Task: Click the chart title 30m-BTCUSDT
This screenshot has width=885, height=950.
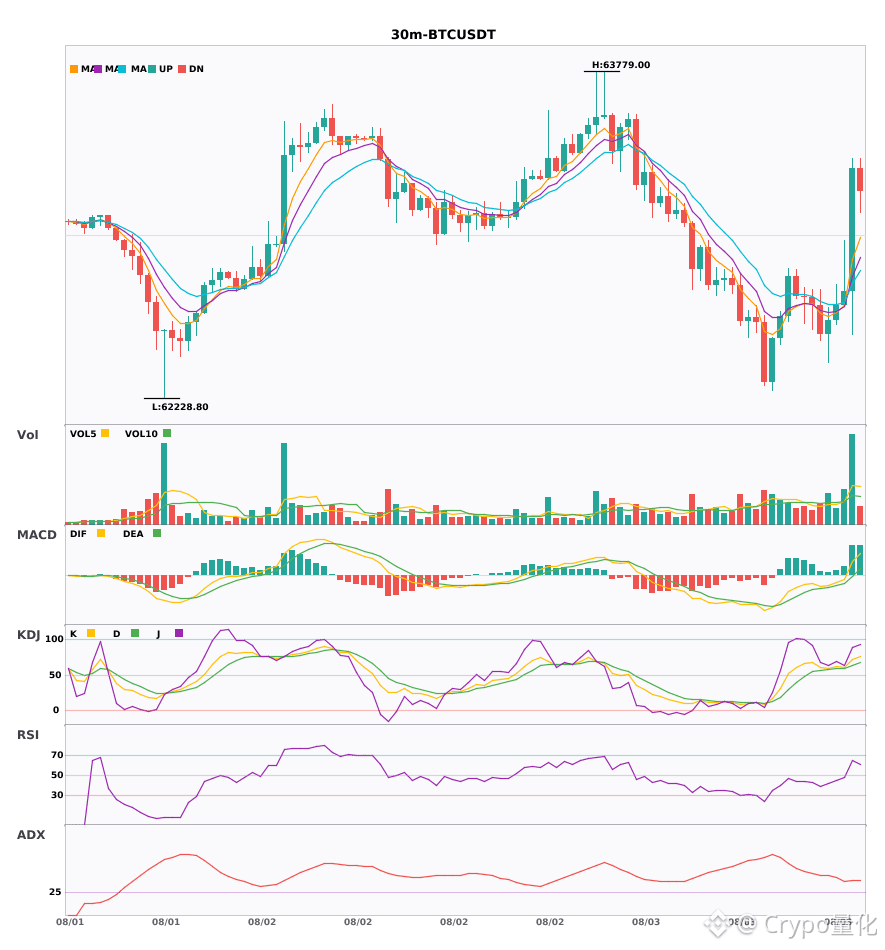Action: 443,35
